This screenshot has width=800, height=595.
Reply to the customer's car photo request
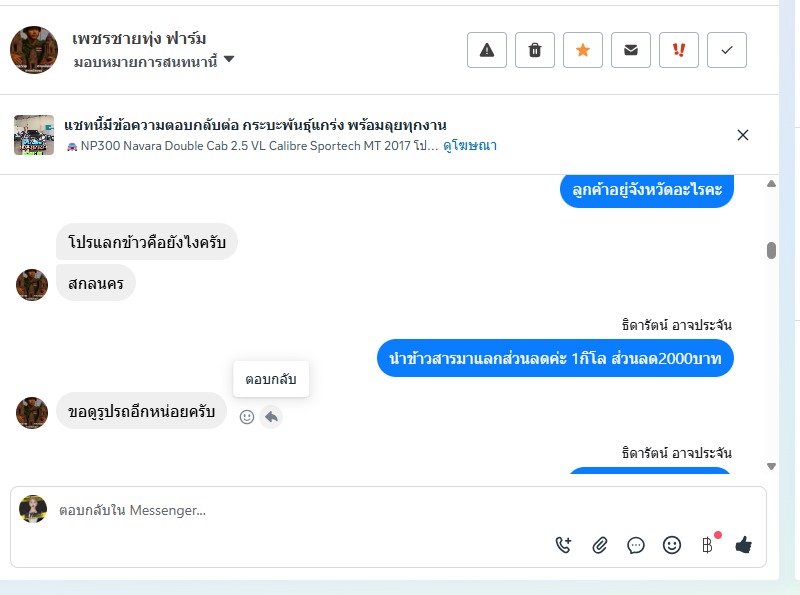tap(271, 417)
